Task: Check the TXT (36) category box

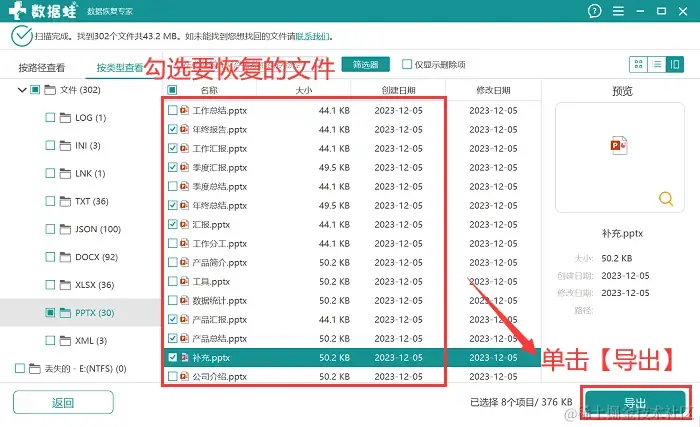Action: pyautogui.click(x=50, y=201)
